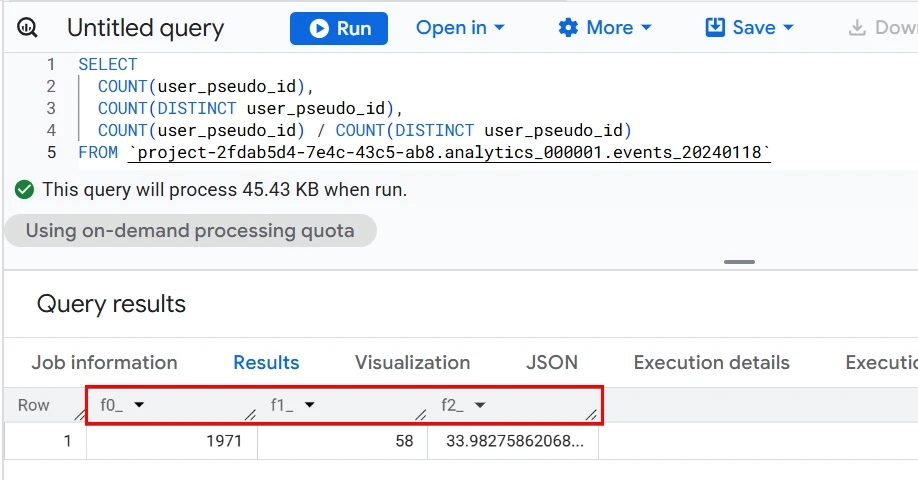Viewport: 918px width, 480px height.
Task: Click the on-demand processing quota chip
Action: (190, 231)
